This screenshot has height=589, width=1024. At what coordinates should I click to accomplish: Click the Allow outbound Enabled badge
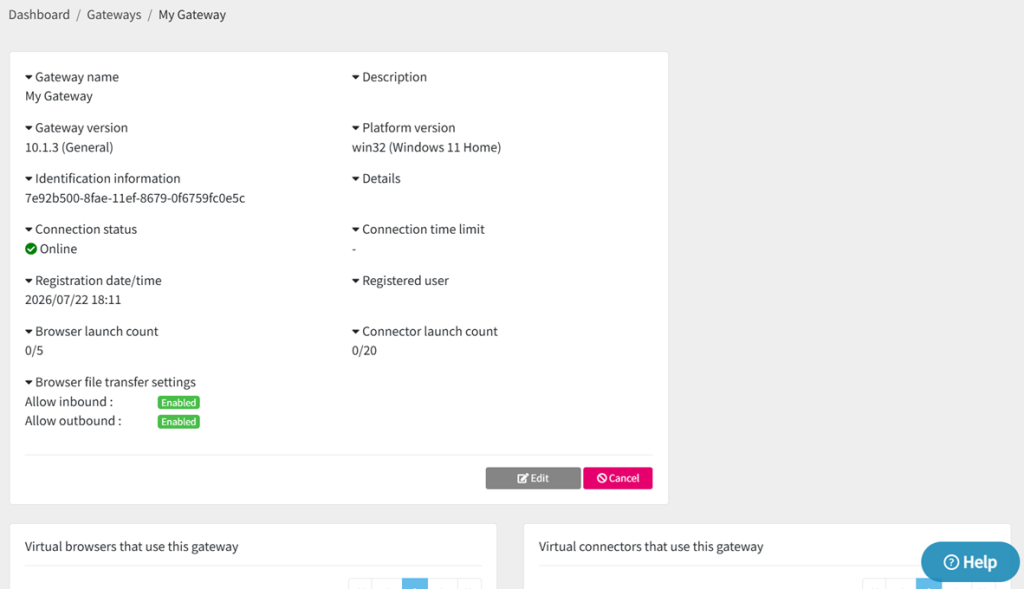click(178, 422)
